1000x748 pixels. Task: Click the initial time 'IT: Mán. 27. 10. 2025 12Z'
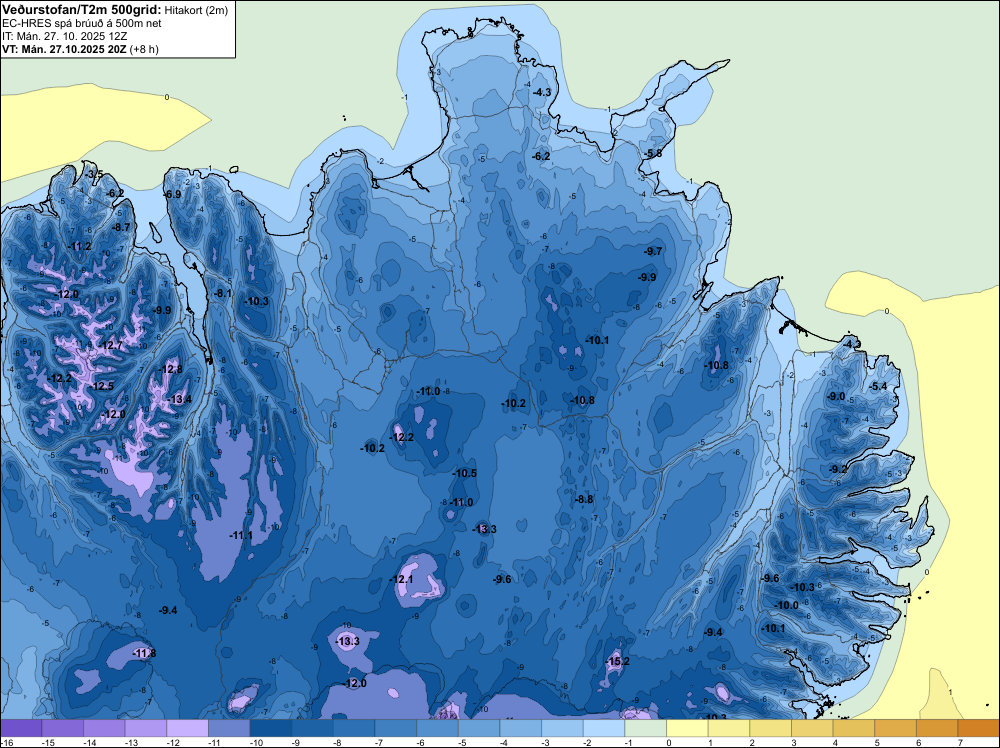(64, 36)
